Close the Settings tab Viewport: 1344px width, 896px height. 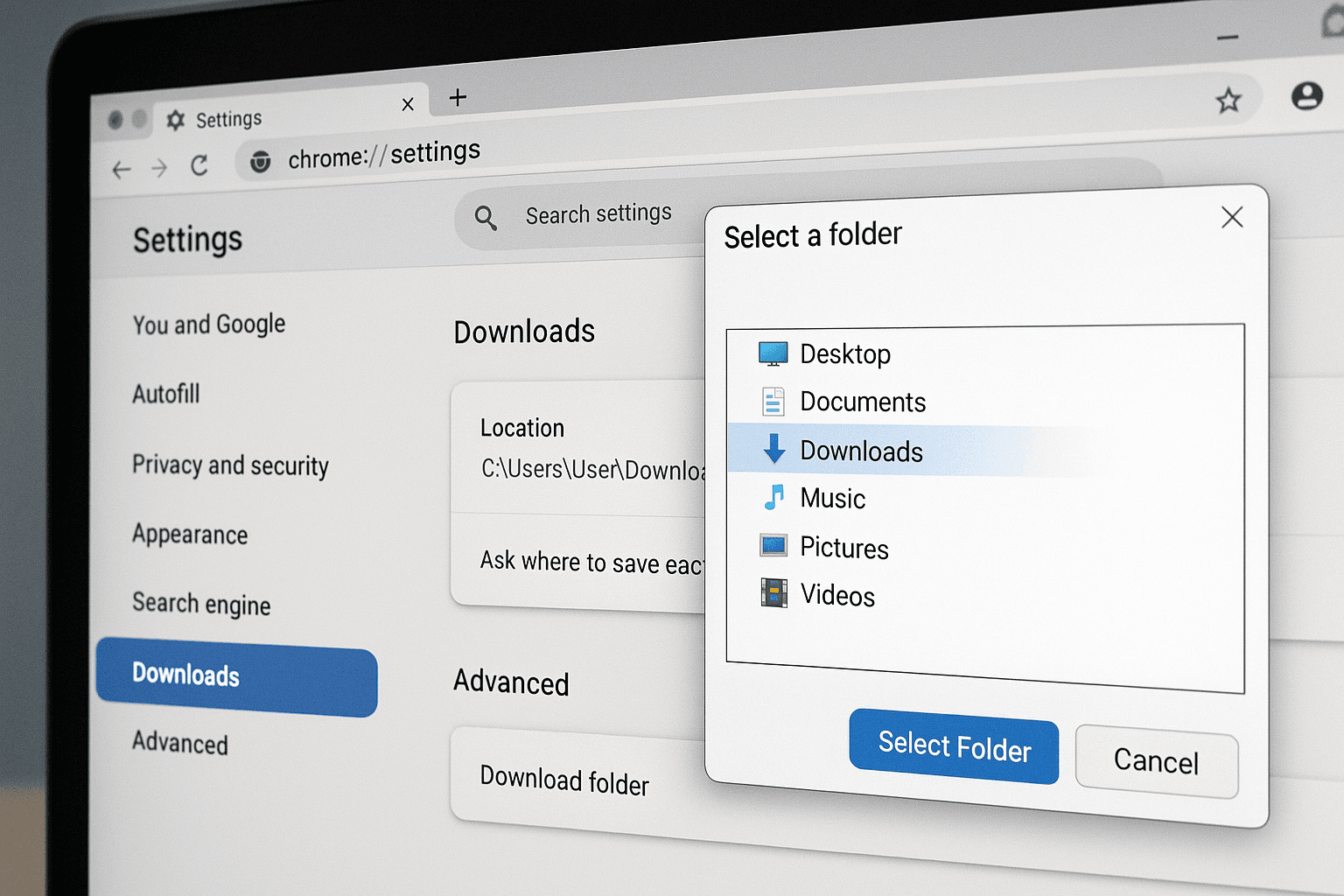(x=408, y=104)
